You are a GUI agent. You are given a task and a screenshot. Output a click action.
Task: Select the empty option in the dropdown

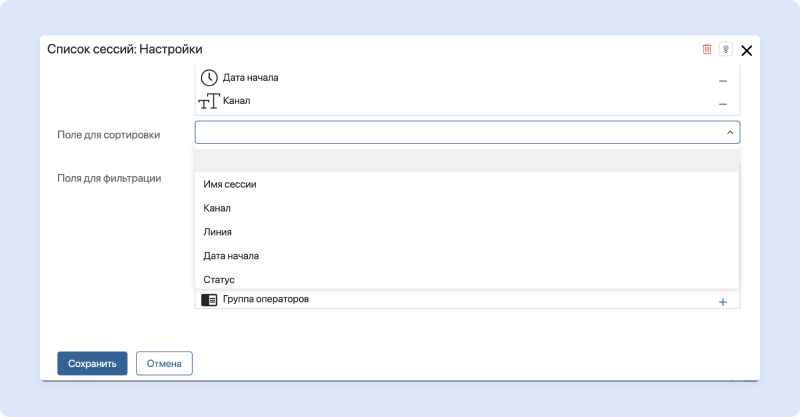pos(466,161)
